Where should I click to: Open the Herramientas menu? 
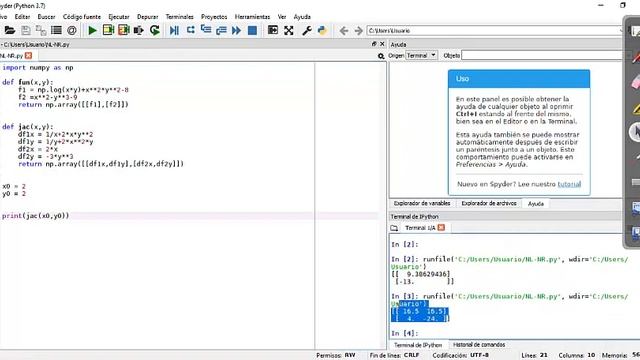252,17
